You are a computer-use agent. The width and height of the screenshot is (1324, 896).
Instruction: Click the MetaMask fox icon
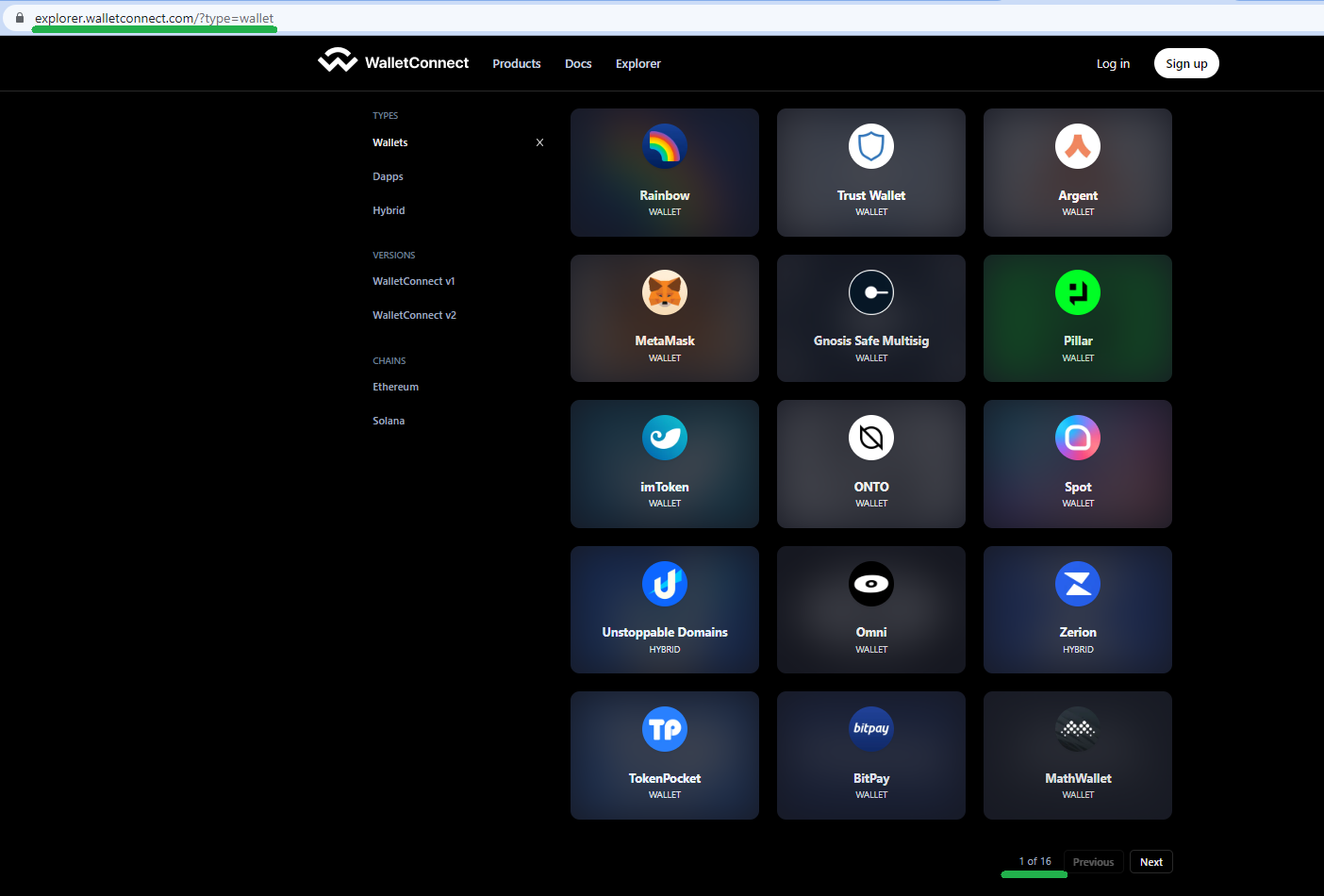click(665, 292)
